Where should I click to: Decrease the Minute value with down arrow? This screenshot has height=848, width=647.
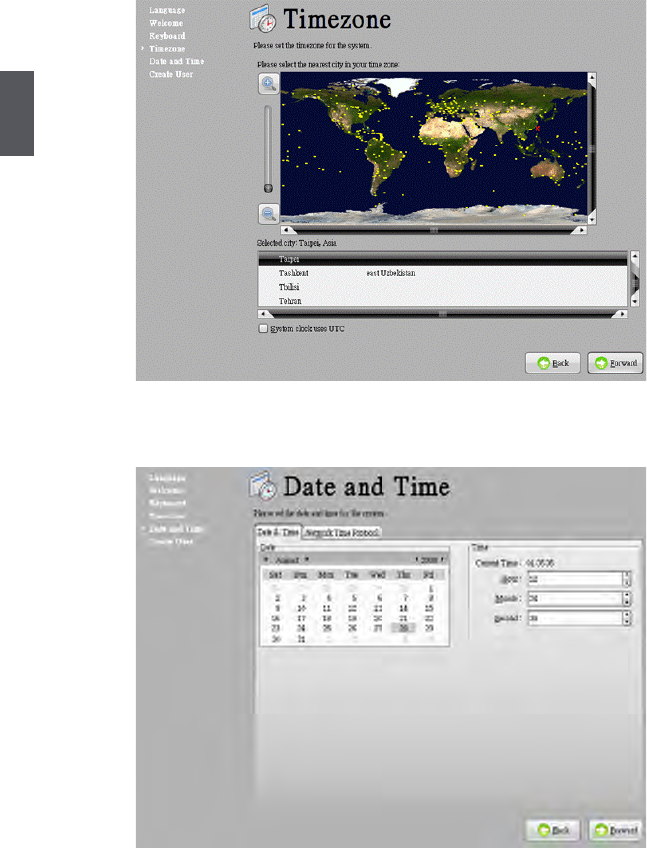pyautogui.click(x=627, y=602)
